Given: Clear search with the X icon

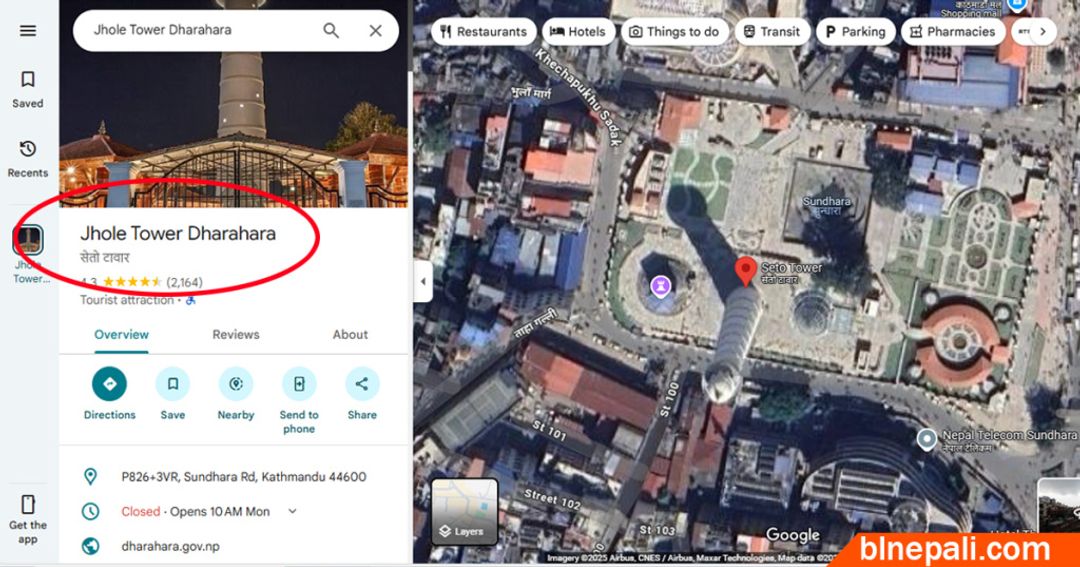Looking at the screenshot, I should pos(375,30).
